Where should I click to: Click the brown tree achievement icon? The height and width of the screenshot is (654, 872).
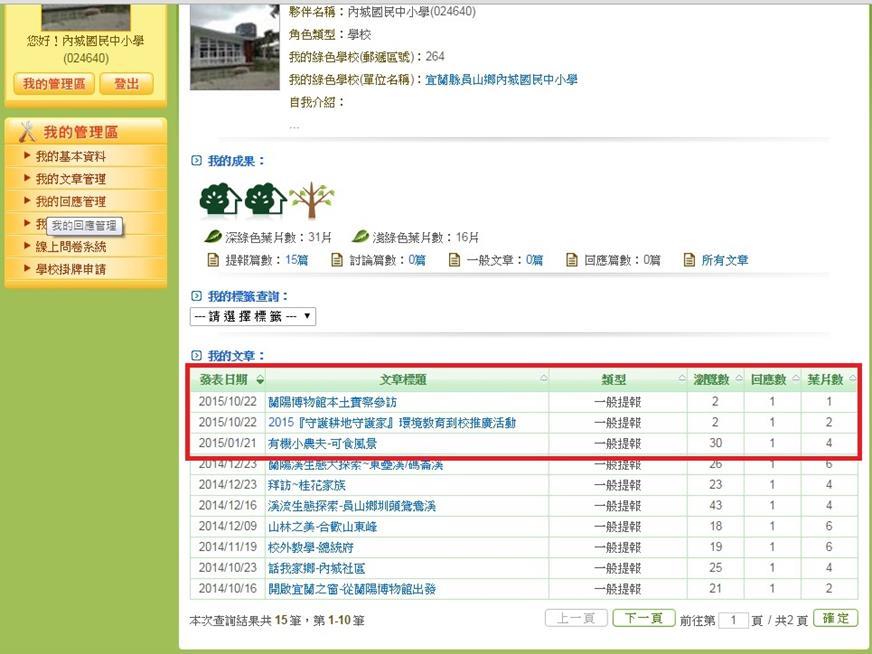(312, 201)
